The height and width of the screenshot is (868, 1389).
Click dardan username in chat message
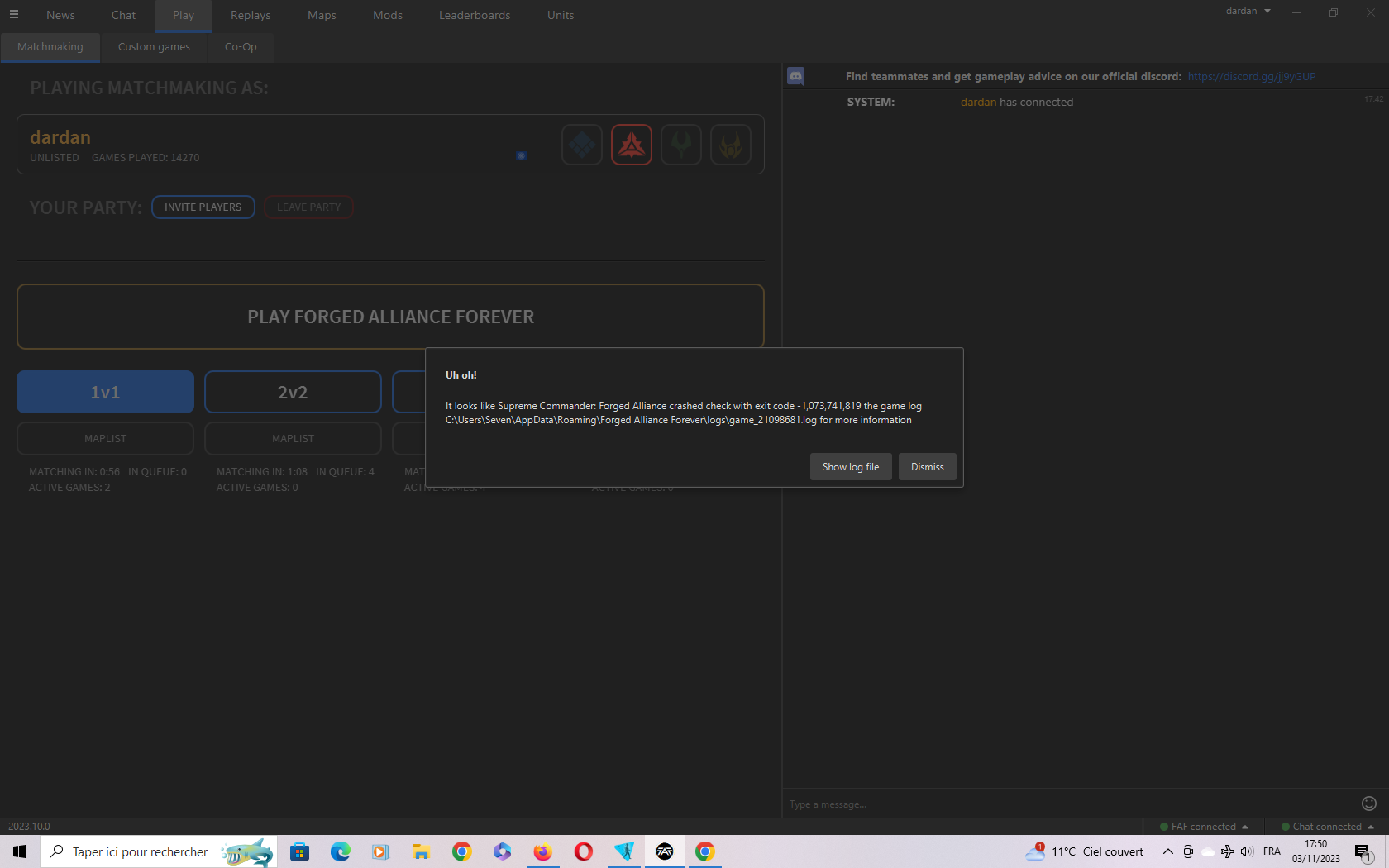[978, 102]
